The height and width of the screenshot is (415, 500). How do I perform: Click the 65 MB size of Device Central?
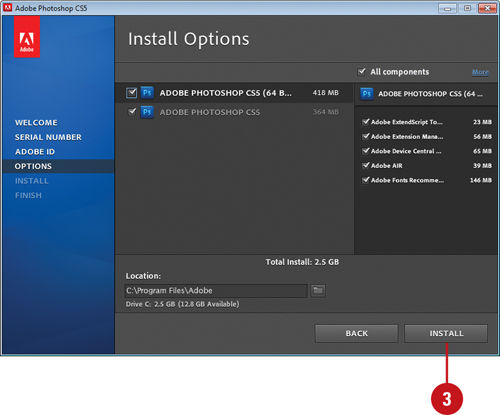[x=482, y=151]
